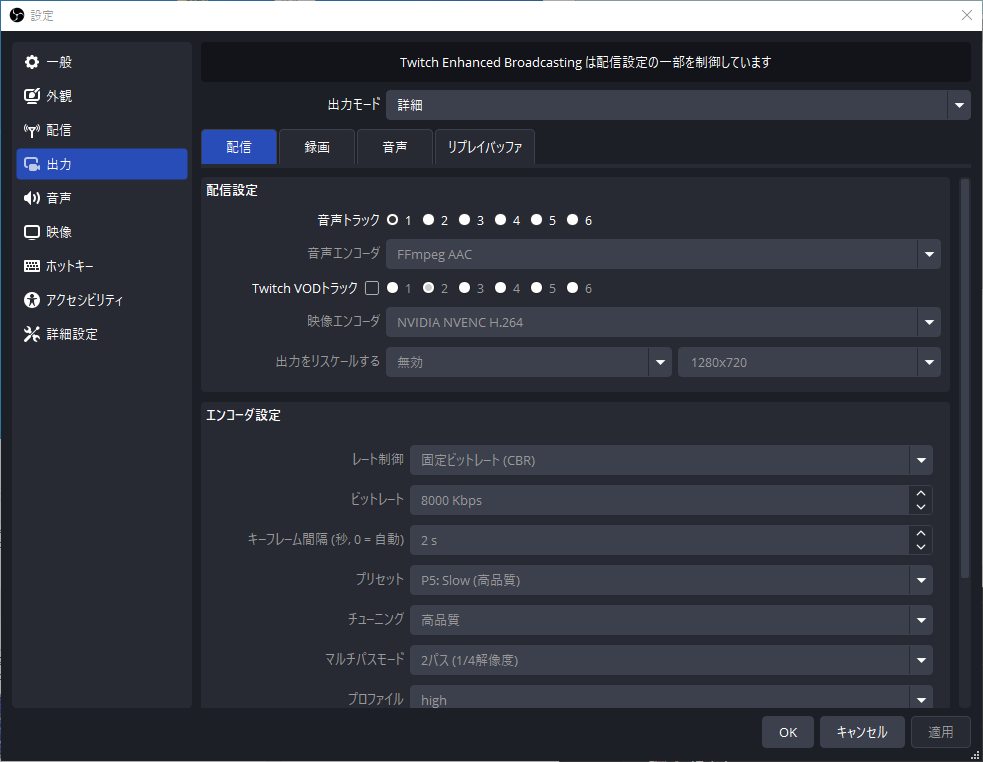Choose 音声トラック radio button 6
This screenshot has height=762, width=983.
tap(573, 220)
